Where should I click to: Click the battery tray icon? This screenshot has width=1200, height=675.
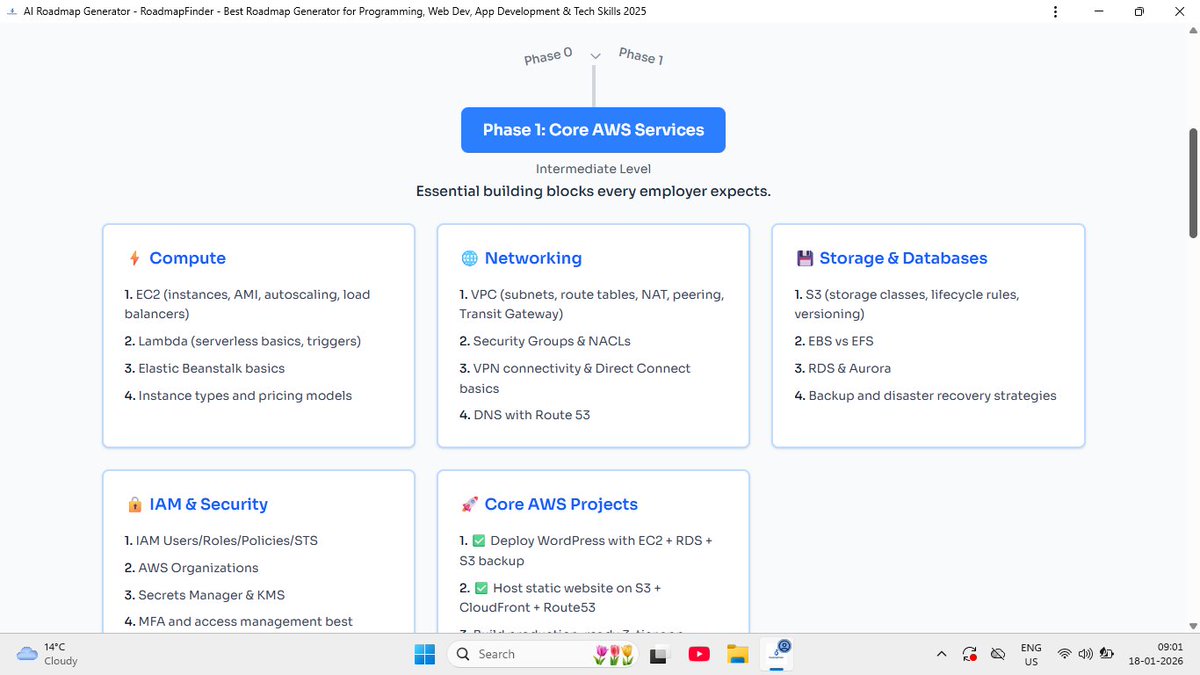coord(1107,654)
